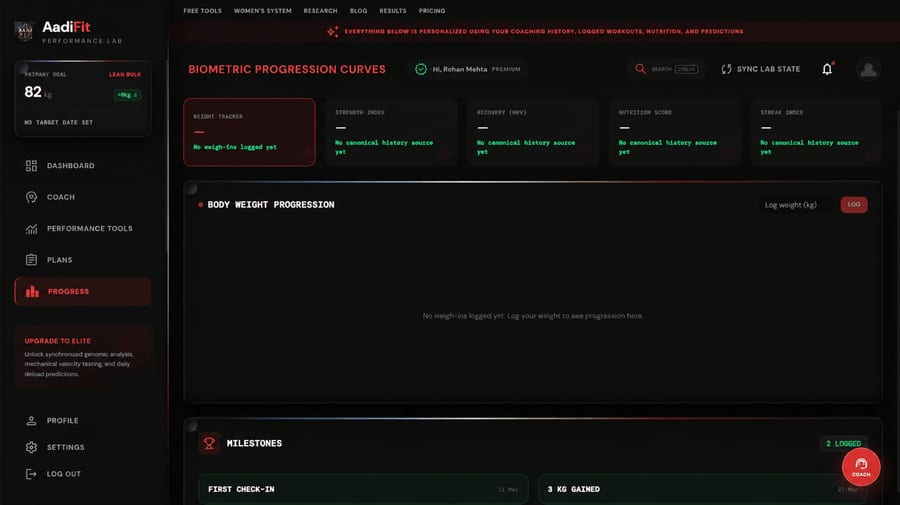Click the Progress bar-chart icon
900x505 pixels.
pos(32,292)
